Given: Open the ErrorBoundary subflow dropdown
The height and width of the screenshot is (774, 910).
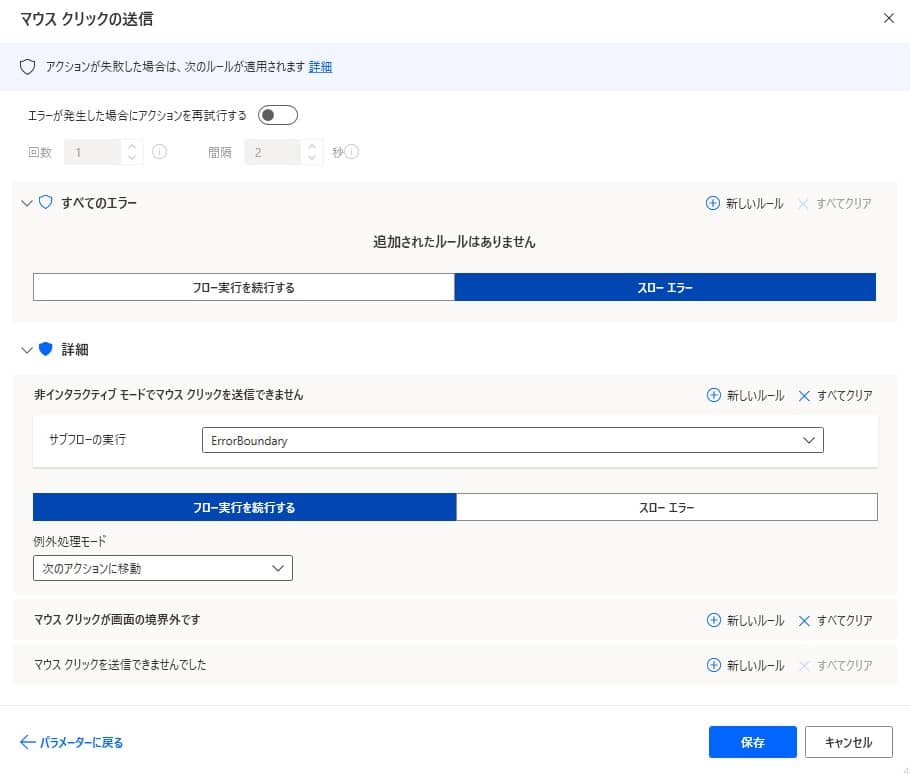Looking at the screenshot, I should [512, 440].
